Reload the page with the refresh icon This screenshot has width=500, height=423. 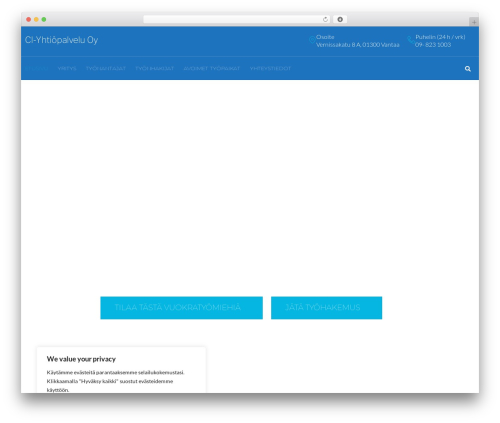coord(325,19)
